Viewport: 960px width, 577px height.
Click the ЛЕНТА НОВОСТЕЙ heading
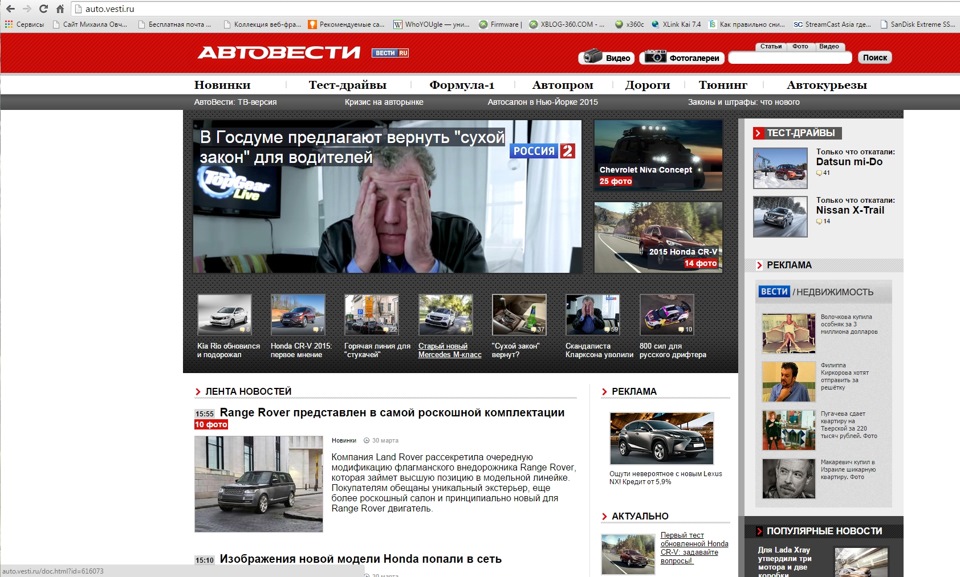(248, 391)
